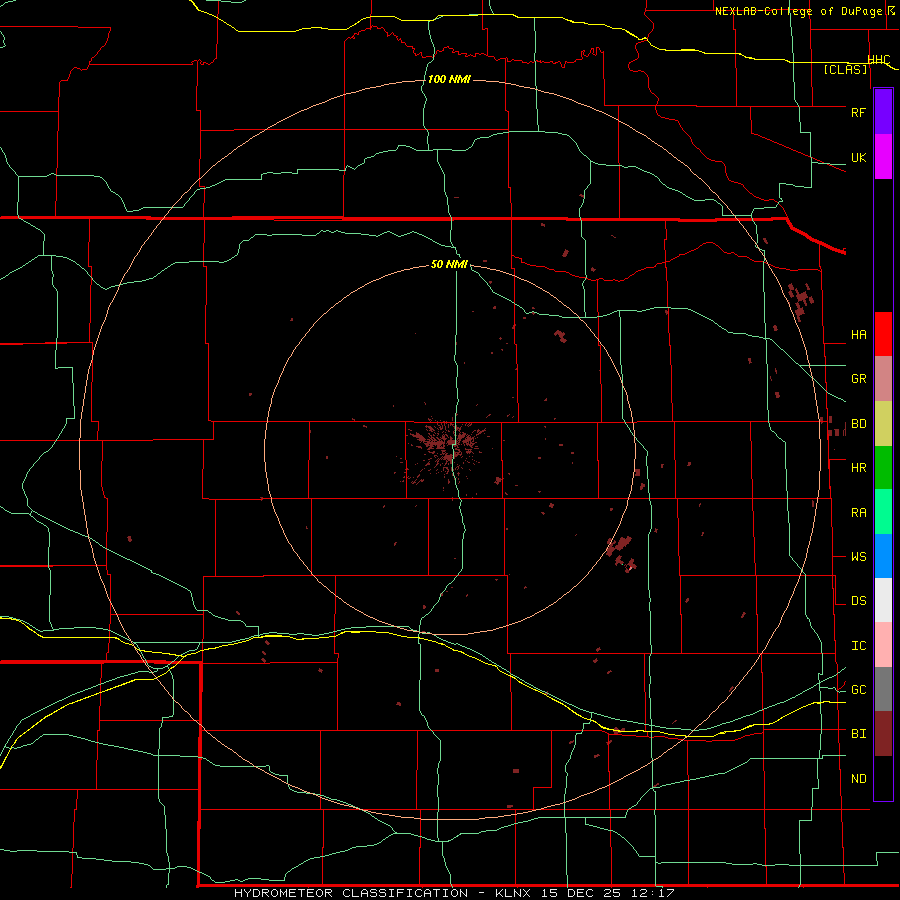Click the ND legend label

pos(858,779)
